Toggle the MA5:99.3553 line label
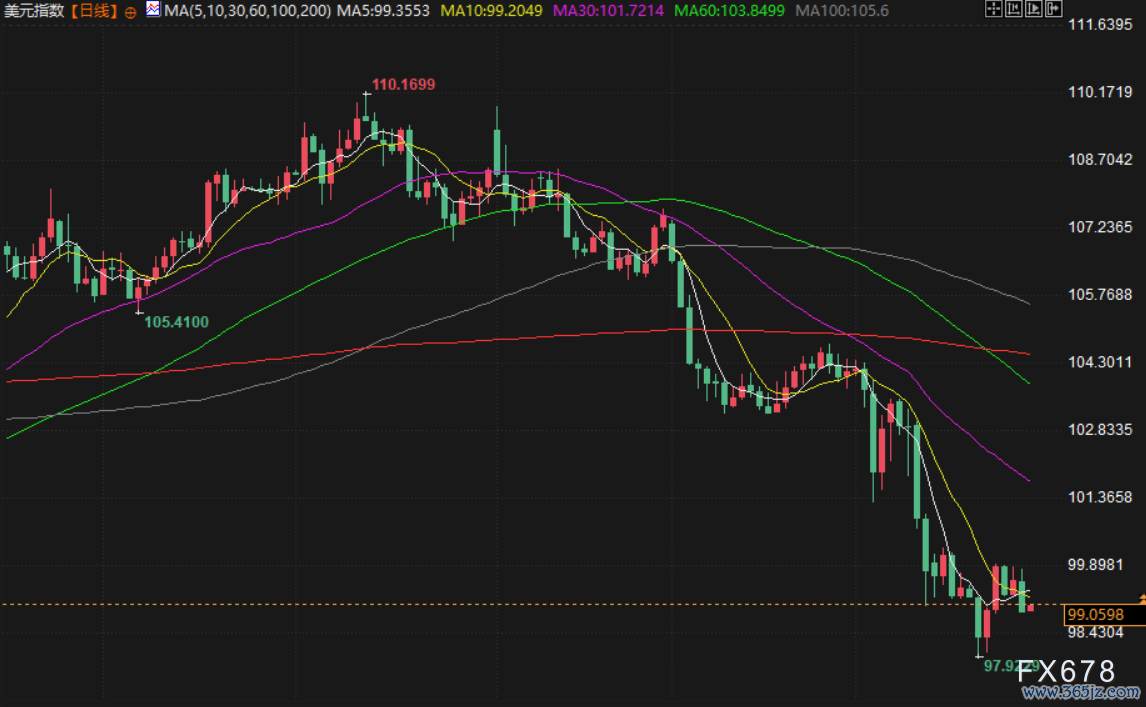The height and width of the screenshot is (707, 1146). [x=383, y=11]
